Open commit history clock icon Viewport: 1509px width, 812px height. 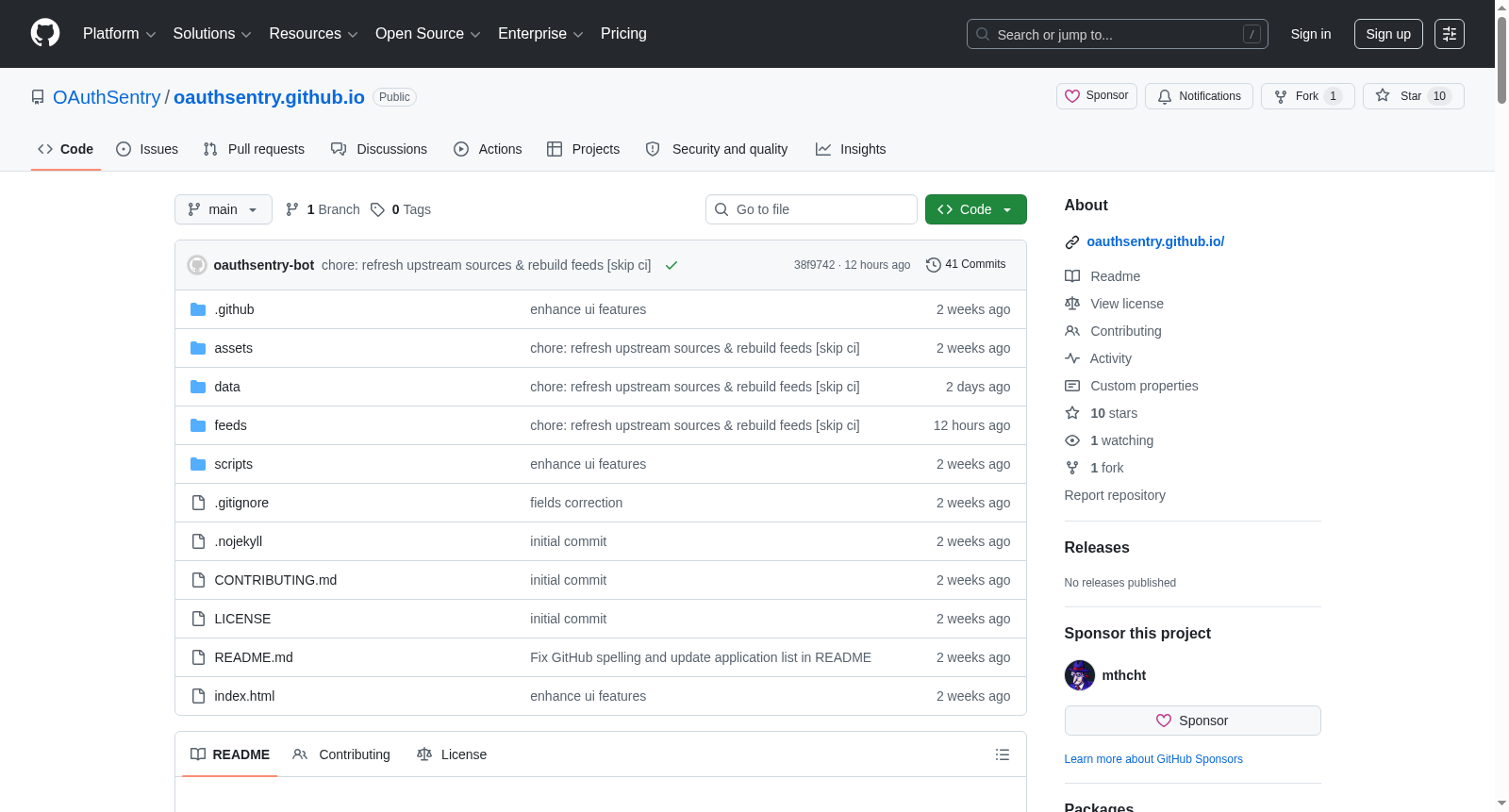pyautogui.click(x=934, y=265)
